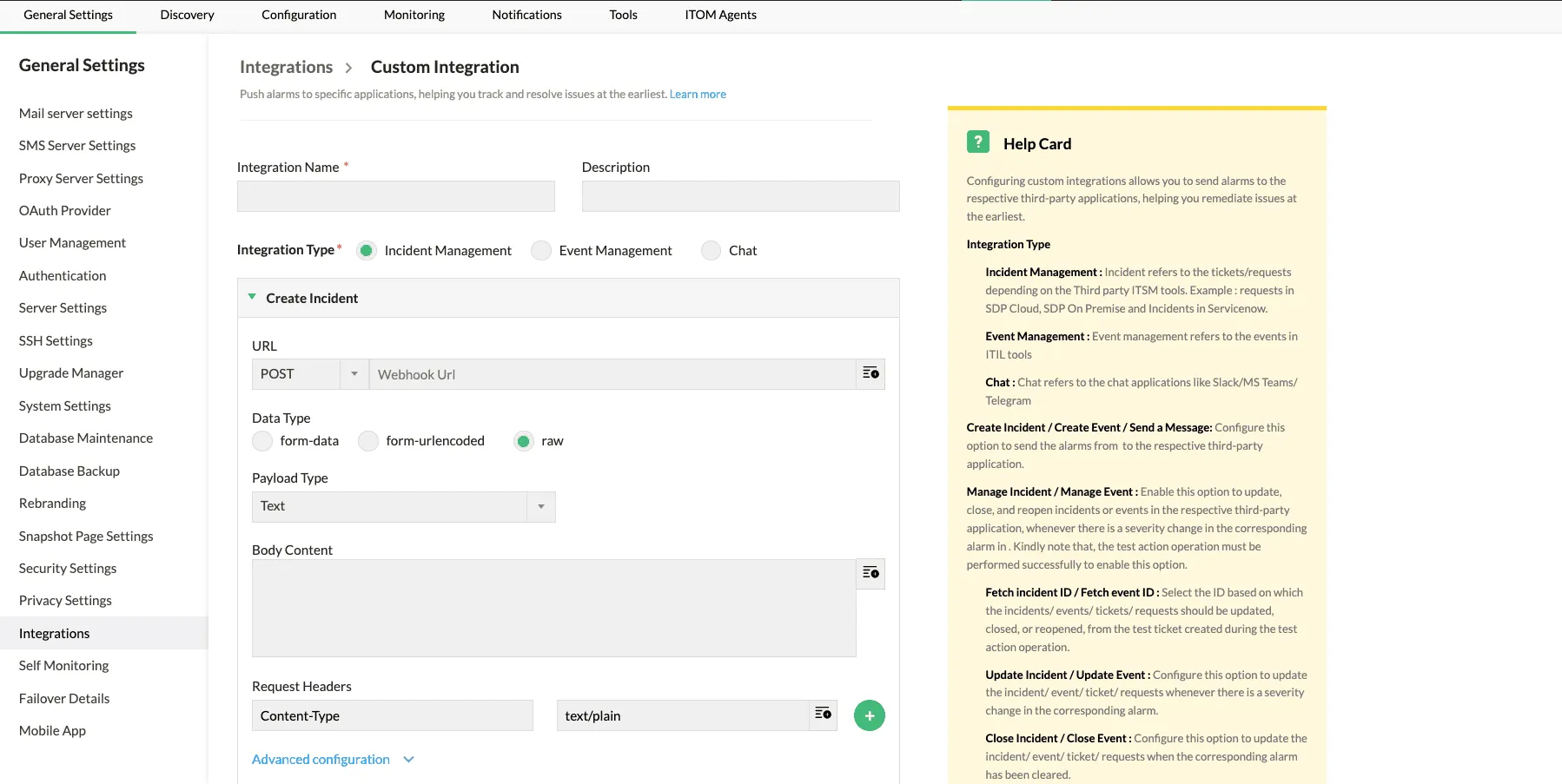This screenshot has width=1562, height=784.
Task: Open the Payload Type Text dropdown
Action: 540,507
